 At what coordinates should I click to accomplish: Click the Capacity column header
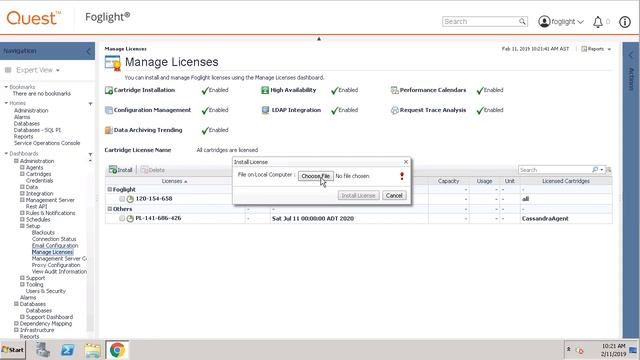coord(448,181)
